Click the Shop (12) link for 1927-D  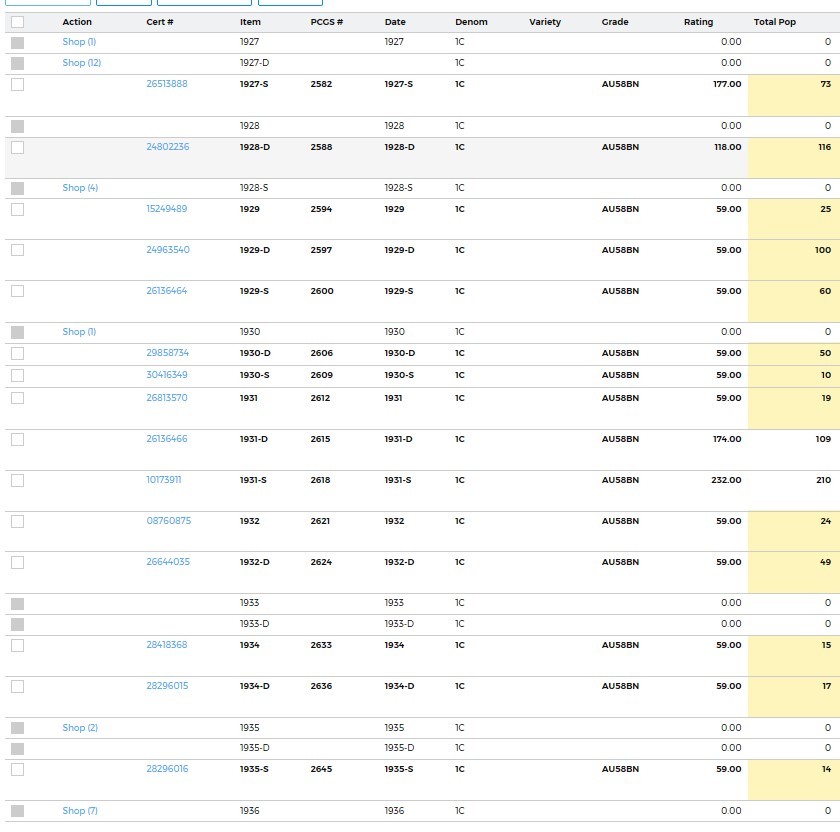pyautogui.click(x=81, y=63)
